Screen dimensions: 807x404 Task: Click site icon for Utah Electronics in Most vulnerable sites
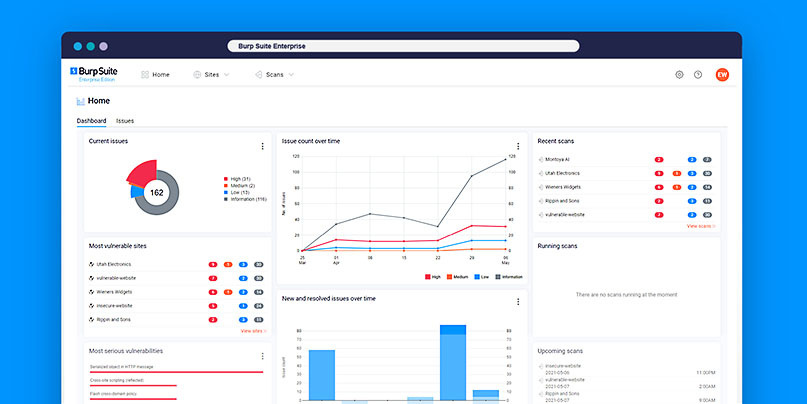pos(92,265)
